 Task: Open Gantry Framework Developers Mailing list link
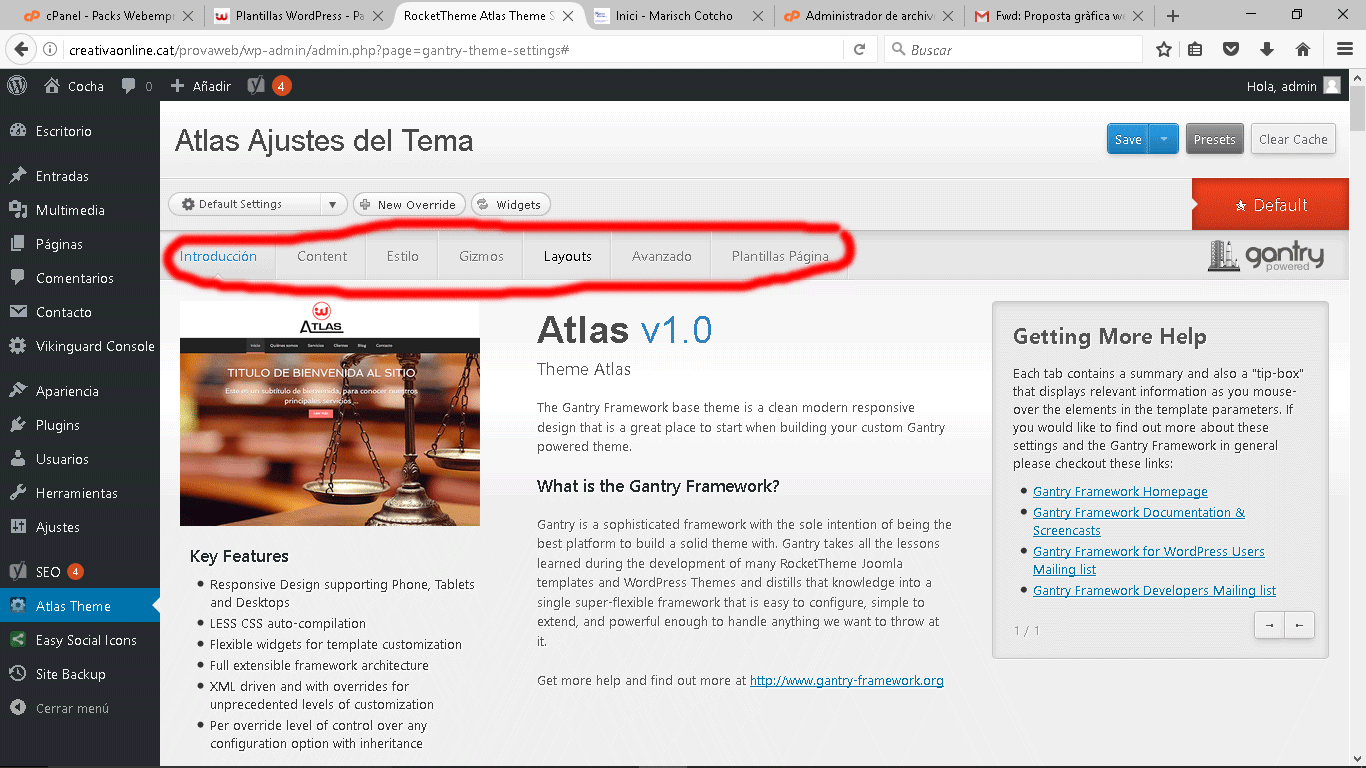coord(1154,590)
